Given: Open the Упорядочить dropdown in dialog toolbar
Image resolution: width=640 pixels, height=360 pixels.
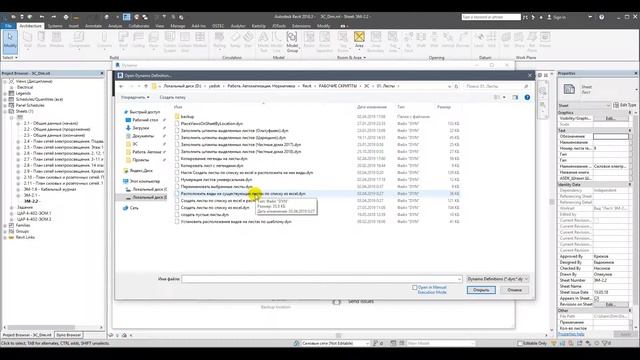Looking at the screenshot, I should click(135, 97).
